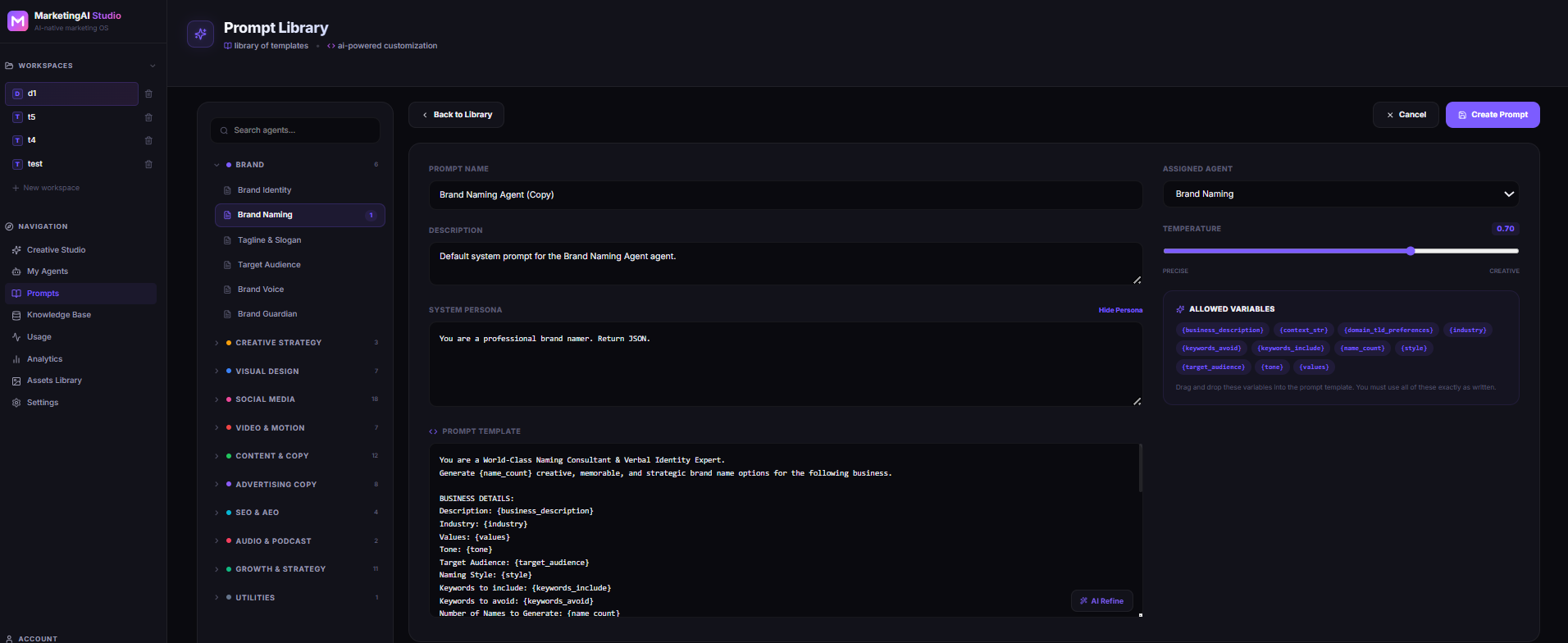Open the Assigned Agent dropdown

(1341, 194)
